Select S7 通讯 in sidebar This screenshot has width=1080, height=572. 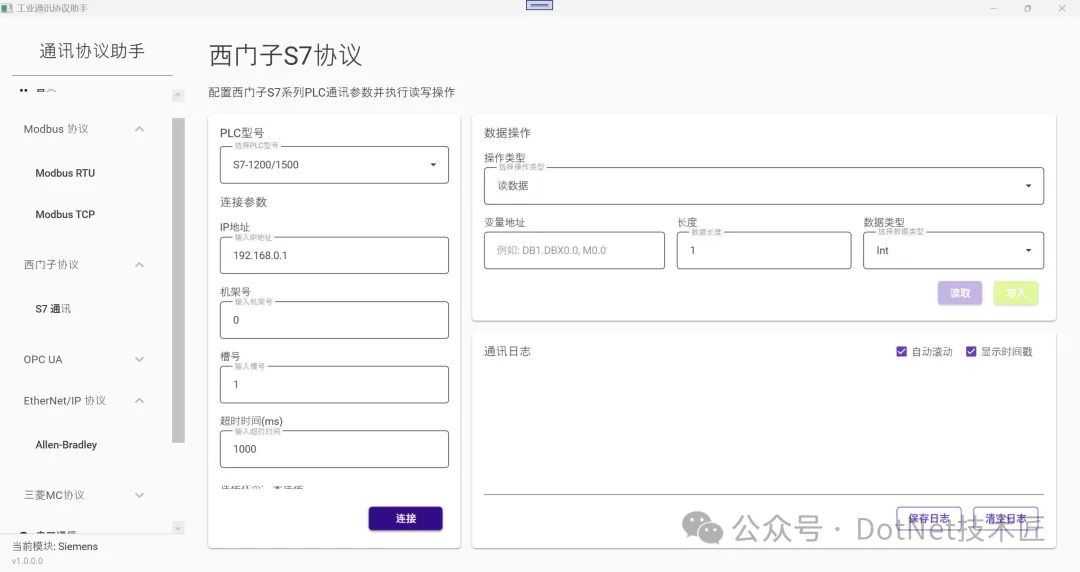tap(53, 309)
